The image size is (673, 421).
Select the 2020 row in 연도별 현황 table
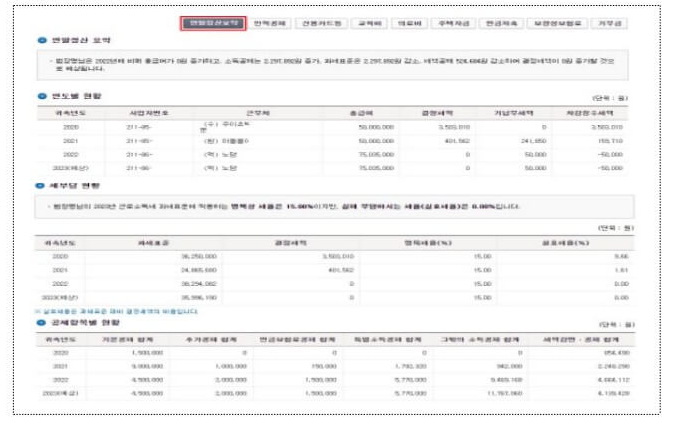coord(332,127)
